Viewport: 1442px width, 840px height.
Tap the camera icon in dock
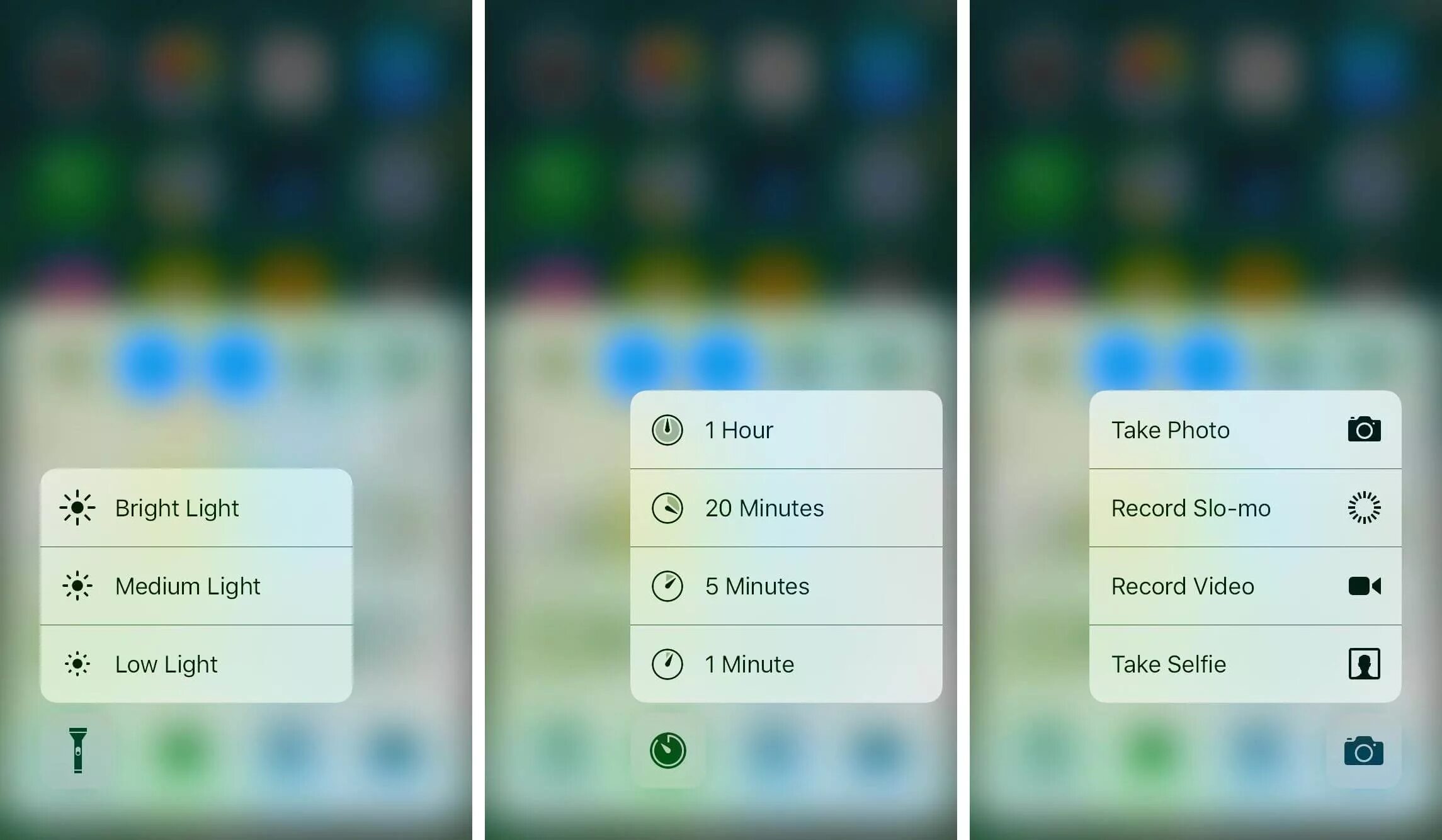tap(1363, 752)
